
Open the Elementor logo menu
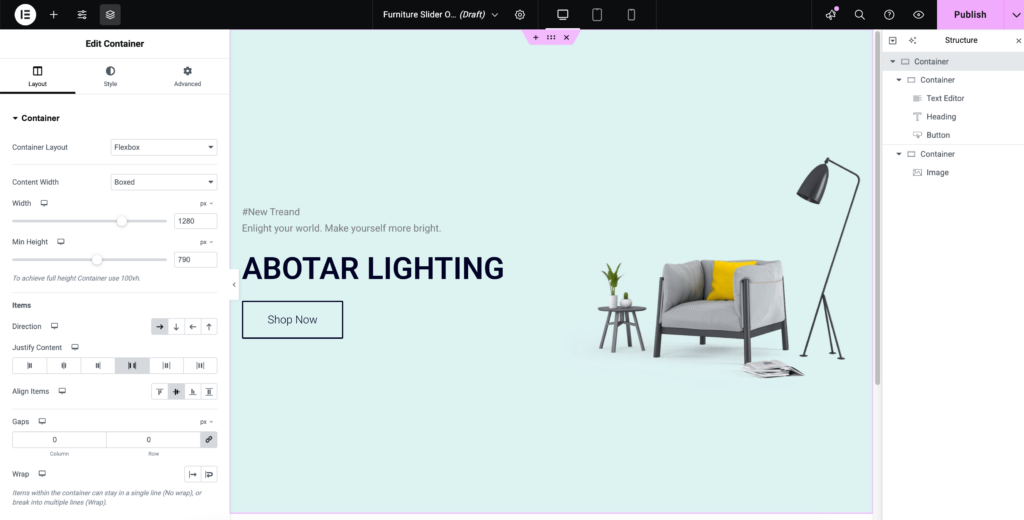point(25,14)
